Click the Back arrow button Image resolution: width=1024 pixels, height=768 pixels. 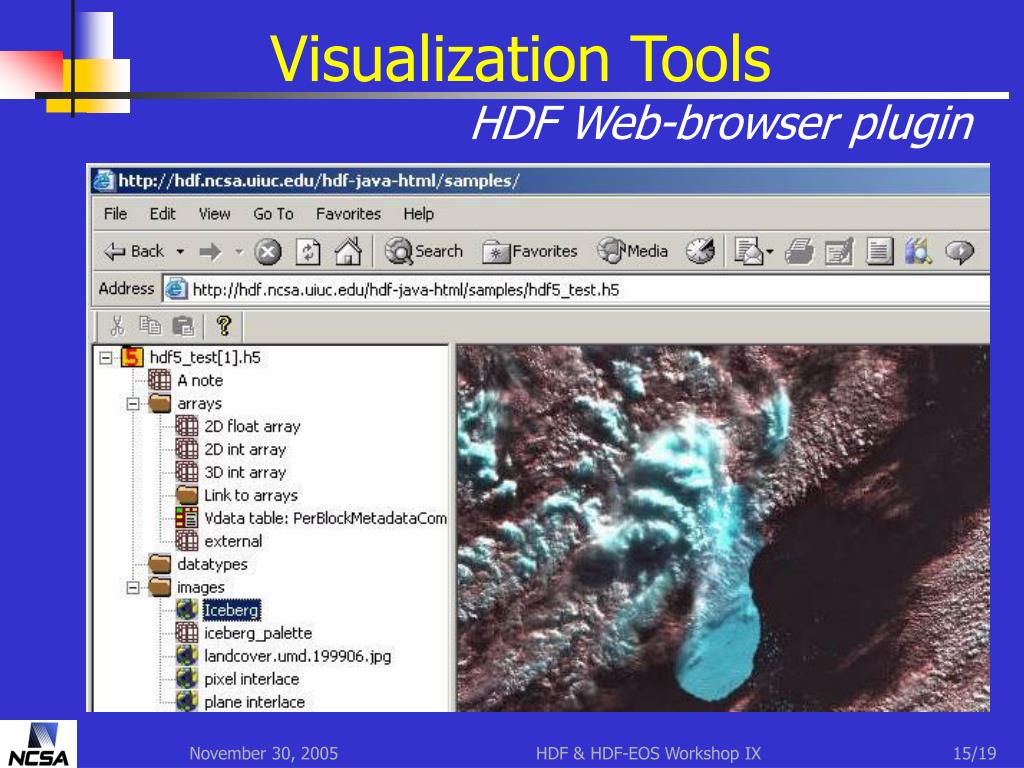(134, 251)
